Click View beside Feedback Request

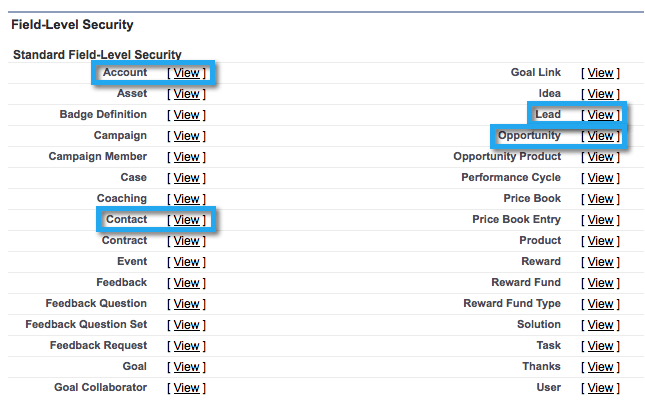pyautogui.click(x=186, y=345)
